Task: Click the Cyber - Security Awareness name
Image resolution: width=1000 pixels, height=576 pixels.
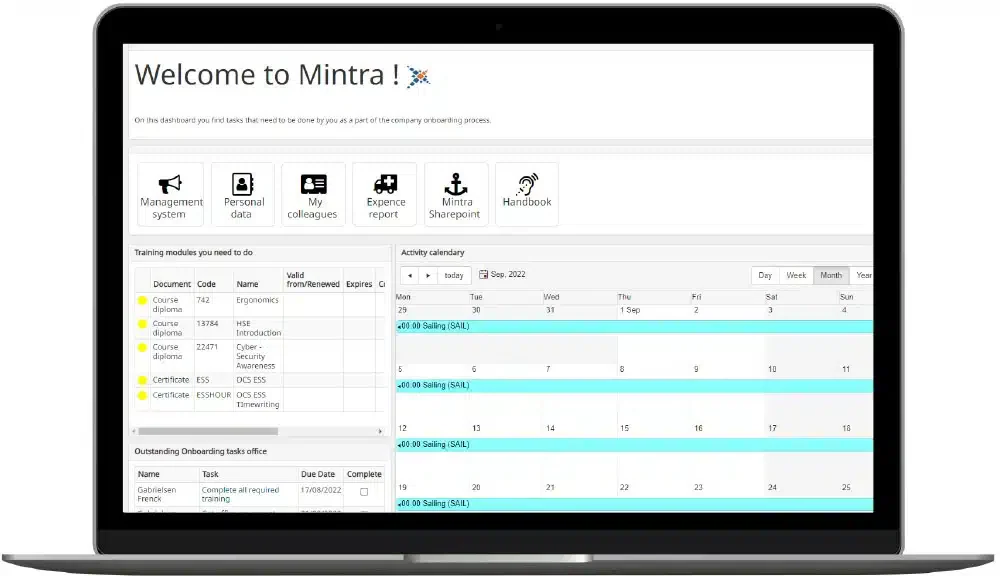Action: pos(256,357)
